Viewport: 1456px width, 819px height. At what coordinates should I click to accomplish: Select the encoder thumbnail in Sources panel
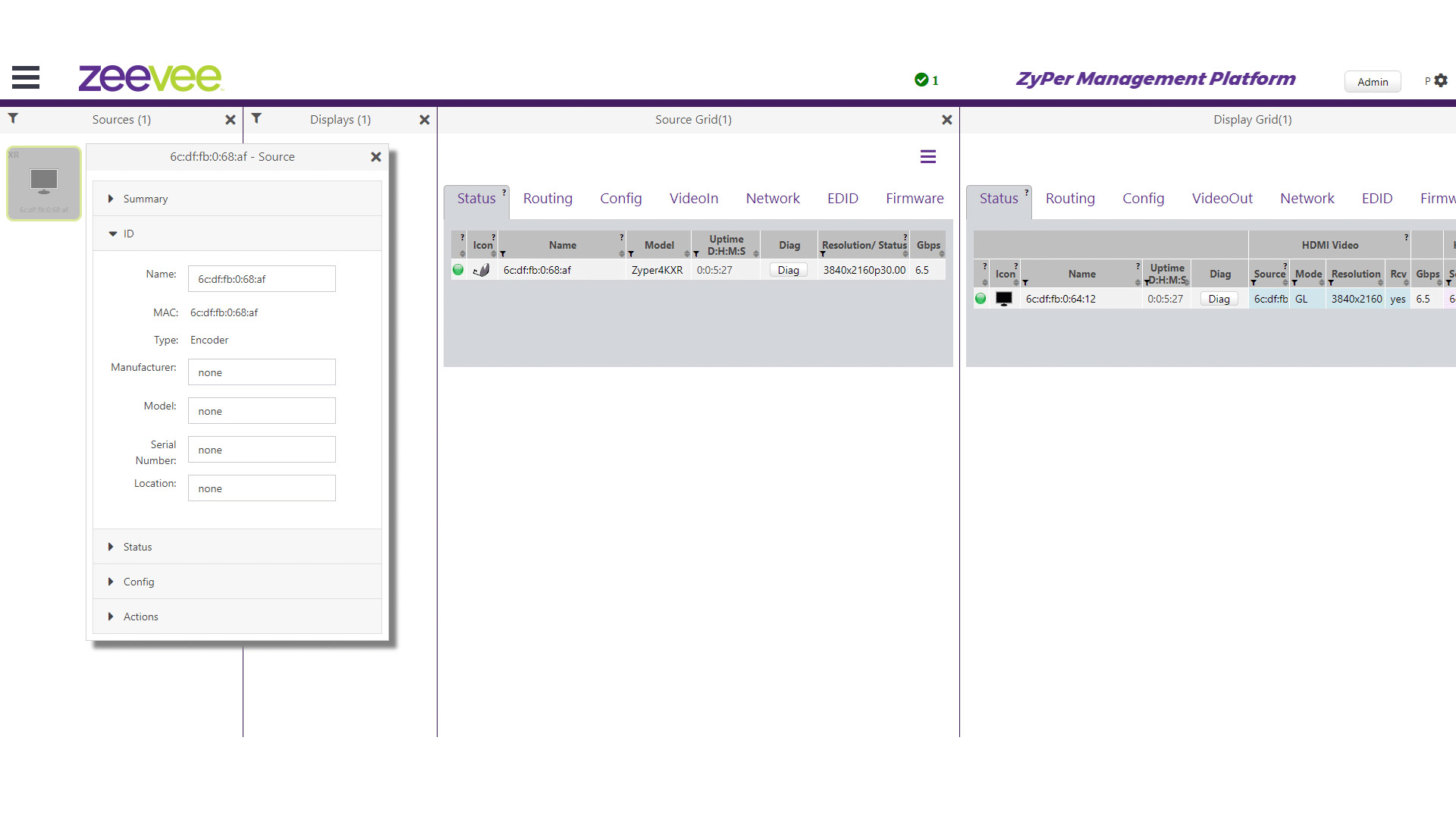point(44,183)
